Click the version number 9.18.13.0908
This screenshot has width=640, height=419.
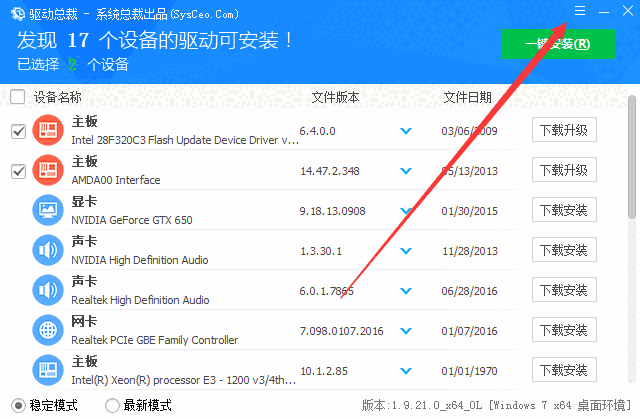click(332, 211)
